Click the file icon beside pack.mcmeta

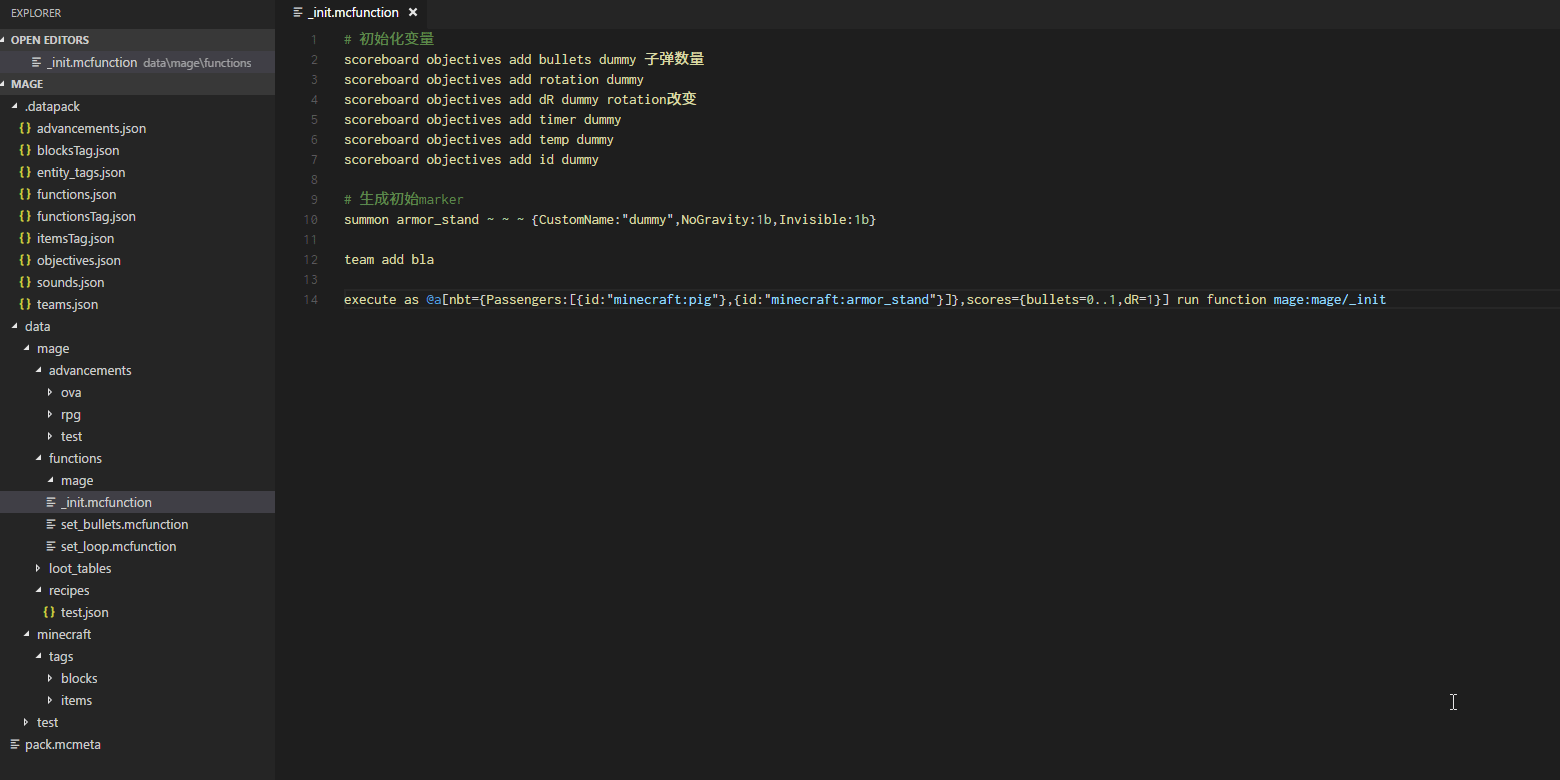[x=15, y=745]
